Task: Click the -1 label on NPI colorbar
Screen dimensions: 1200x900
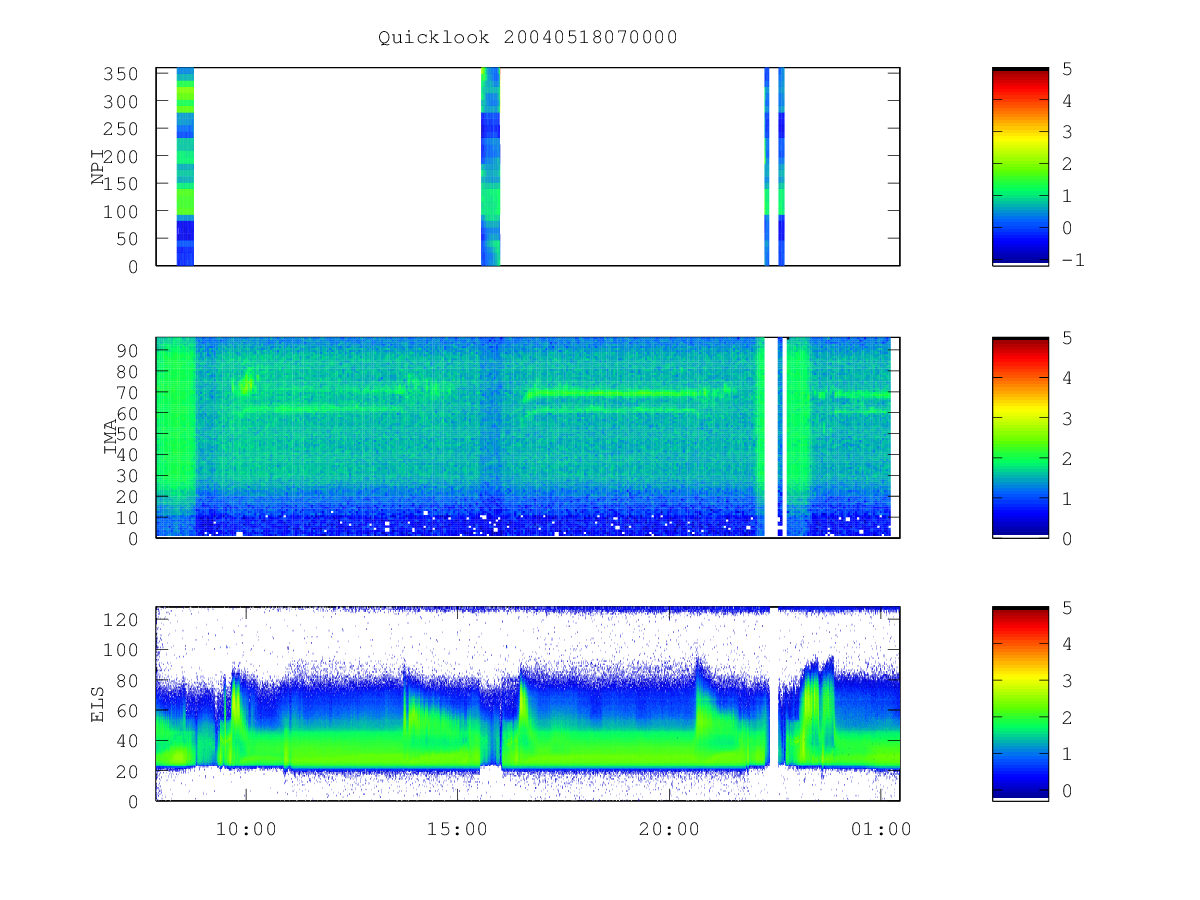Action: pos(1075,260)
